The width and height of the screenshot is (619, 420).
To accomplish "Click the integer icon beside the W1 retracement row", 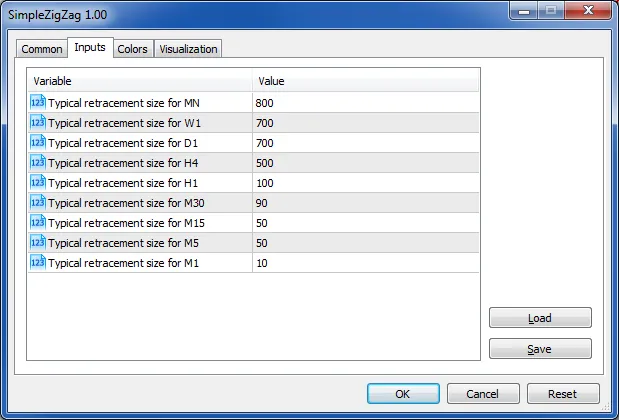I will click(x=38, y=122).
